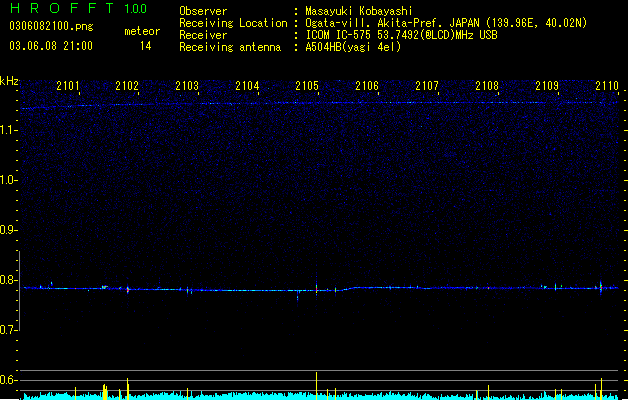
Task: Click receiver value ICOM IC-575 53.7492 MHz USB
Action: point(402,35)
